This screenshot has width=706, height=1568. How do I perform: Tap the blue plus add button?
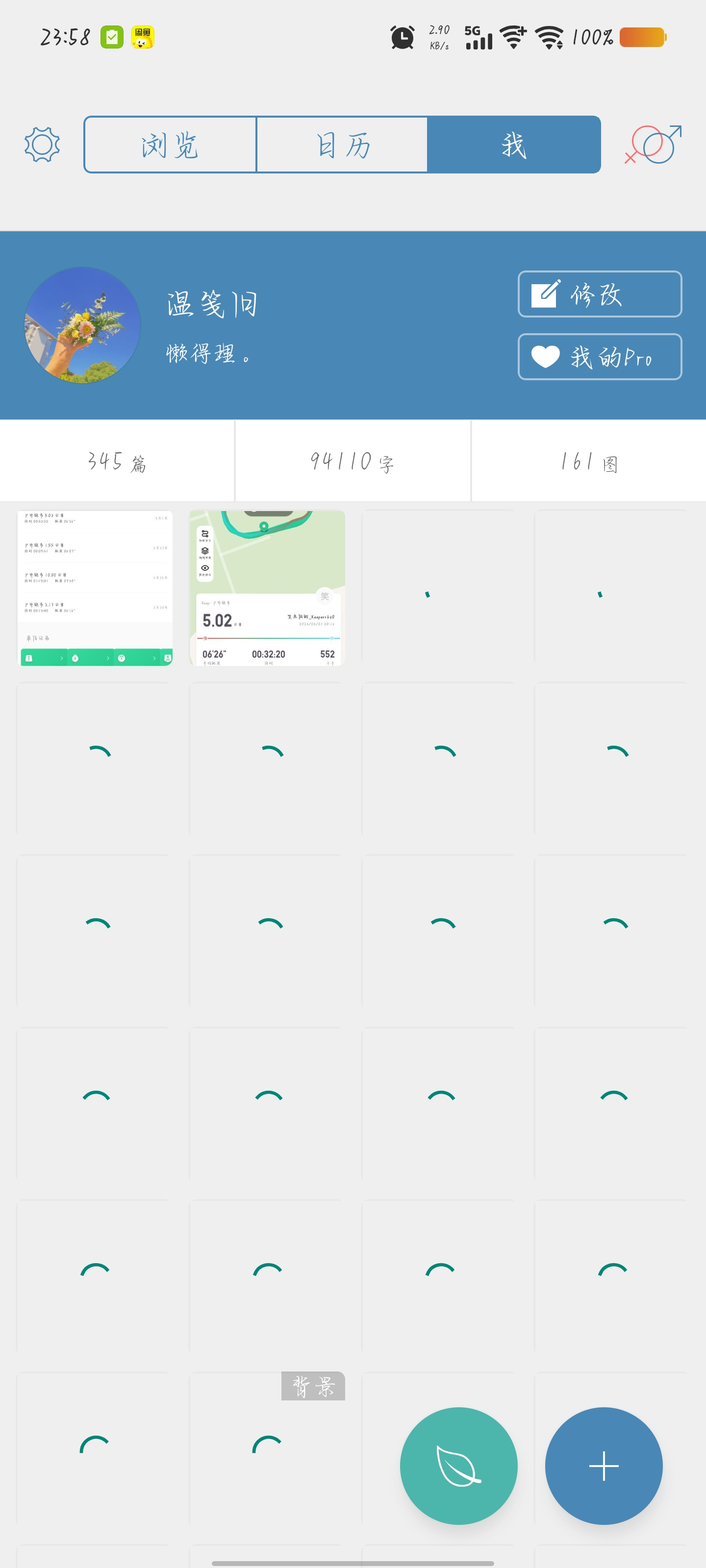pos(604,1466)
